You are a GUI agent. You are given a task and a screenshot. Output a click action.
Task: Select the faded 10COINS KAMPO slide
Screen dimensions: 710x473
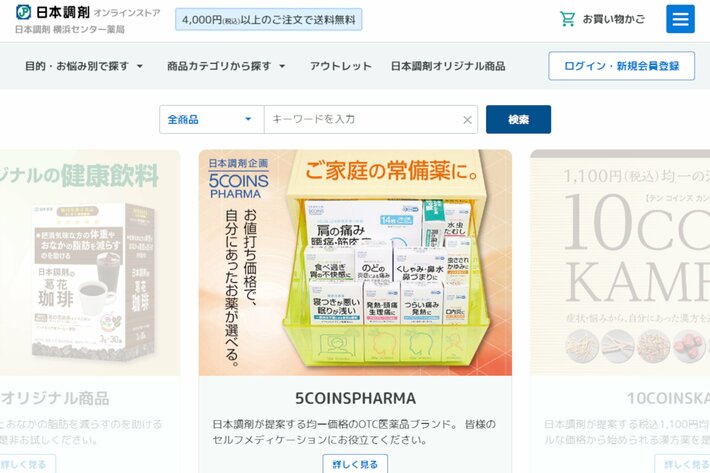pyautogui.click(x=620, y=263)
